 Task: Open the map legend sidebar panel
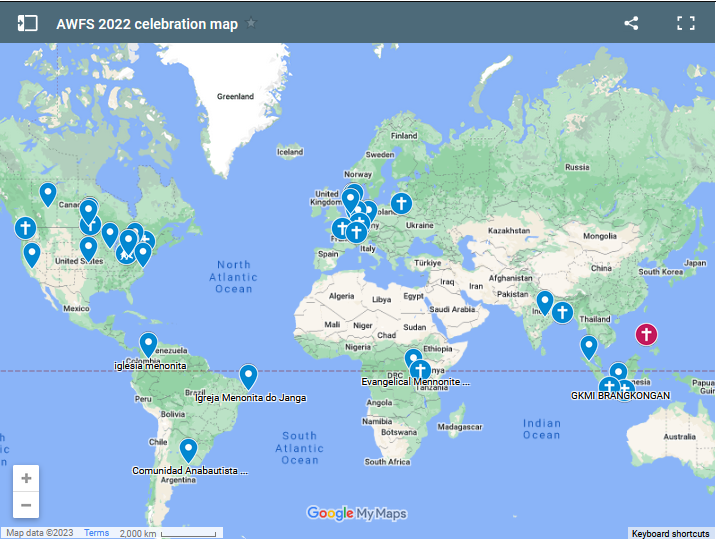[x=28, y=23]
